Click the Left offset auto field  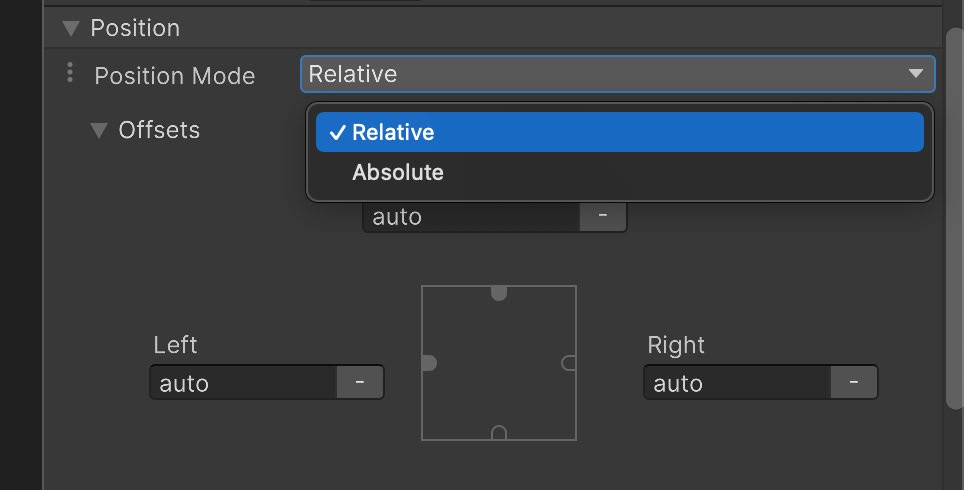click(244, 382)
